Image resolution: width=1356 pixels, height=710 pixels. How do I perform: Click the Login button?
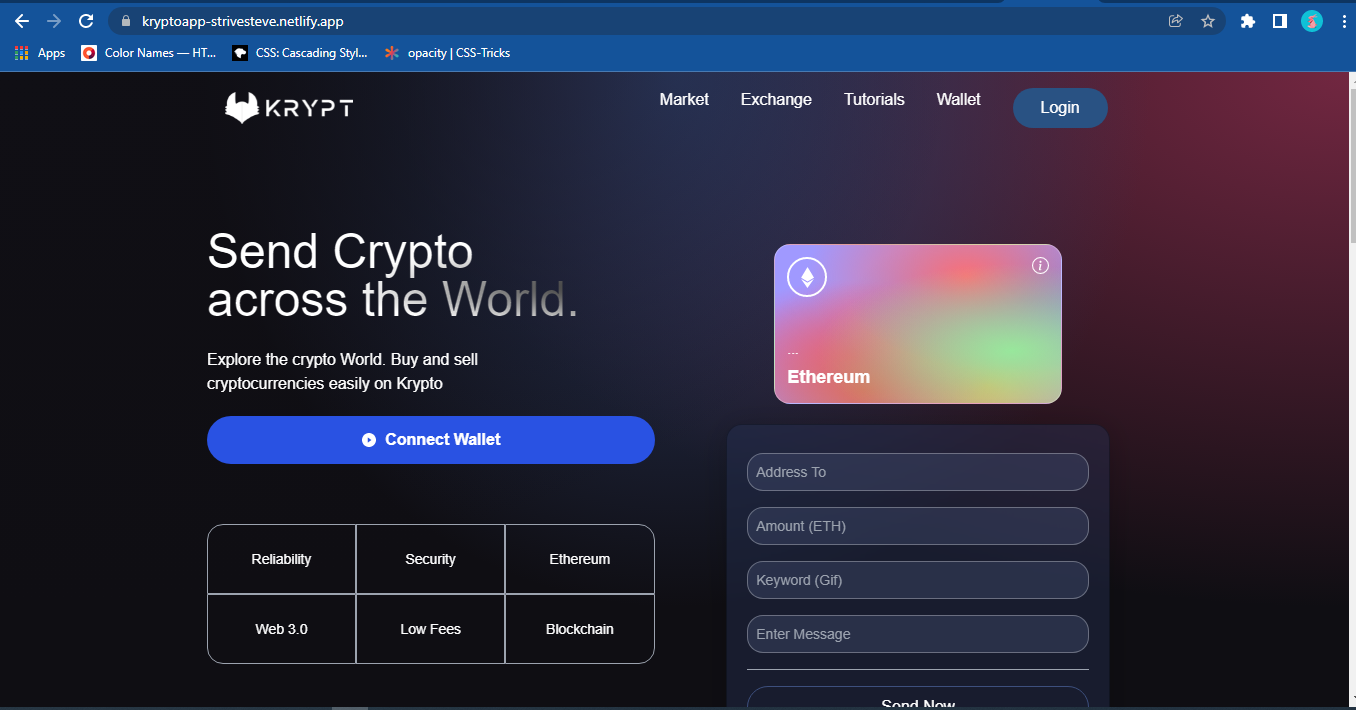click(1060, 108)
